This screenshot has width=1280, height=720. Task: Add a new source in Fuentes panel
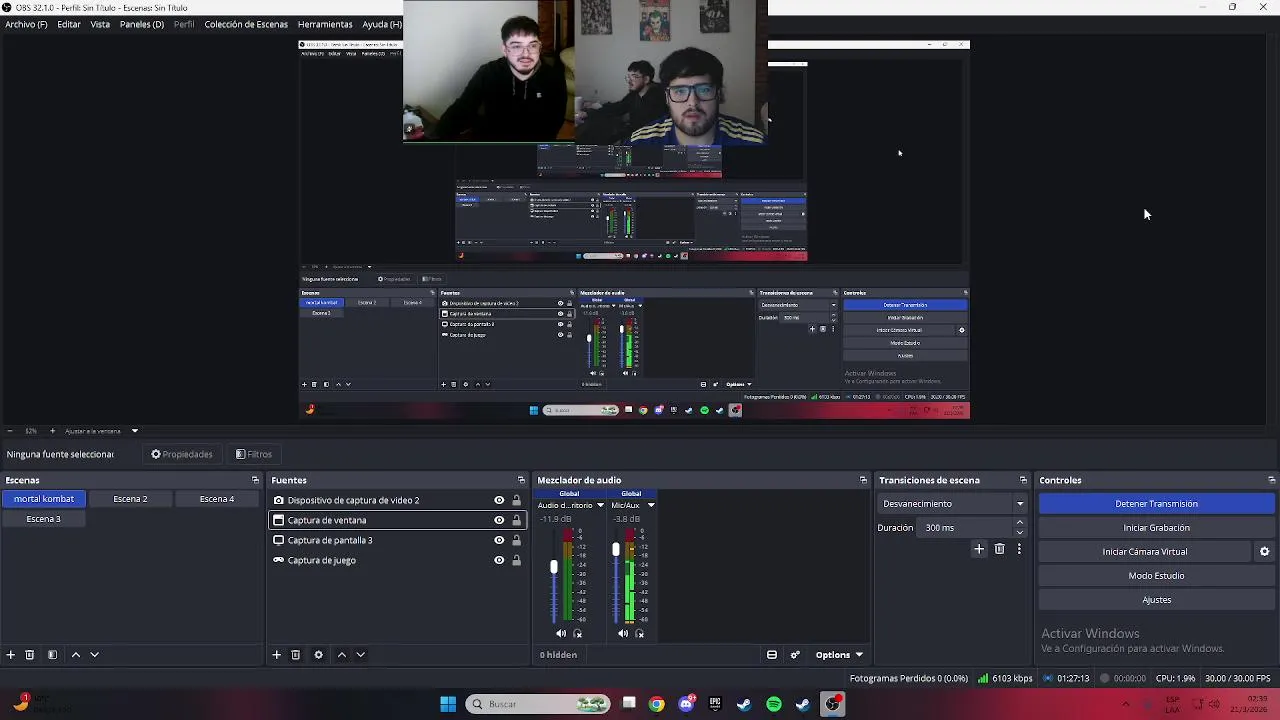[x=277, y=655]
